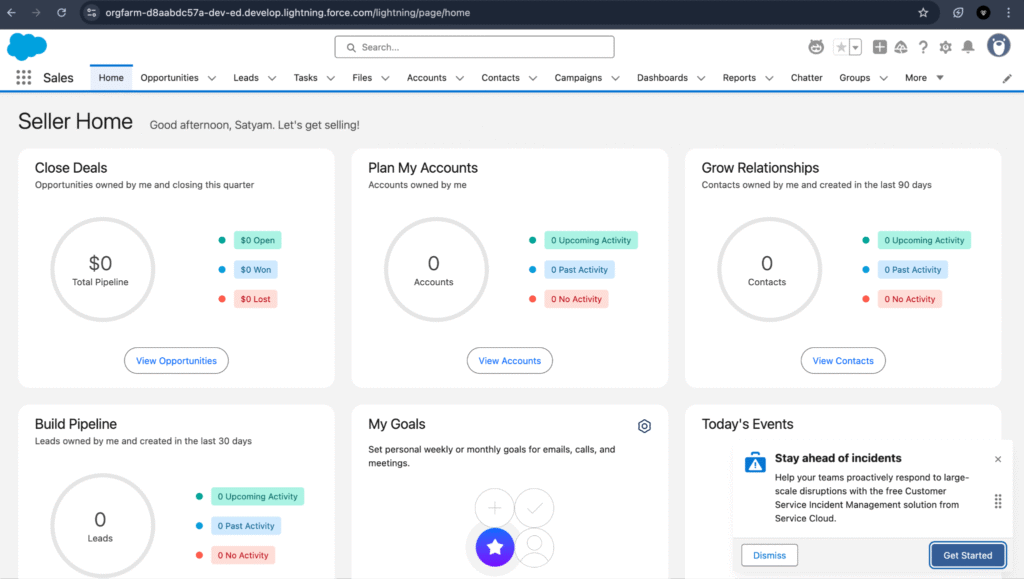Open Help with the question mark icon
The width and height of the screenshot is (1024, 579).
click(x=923, y=46)
